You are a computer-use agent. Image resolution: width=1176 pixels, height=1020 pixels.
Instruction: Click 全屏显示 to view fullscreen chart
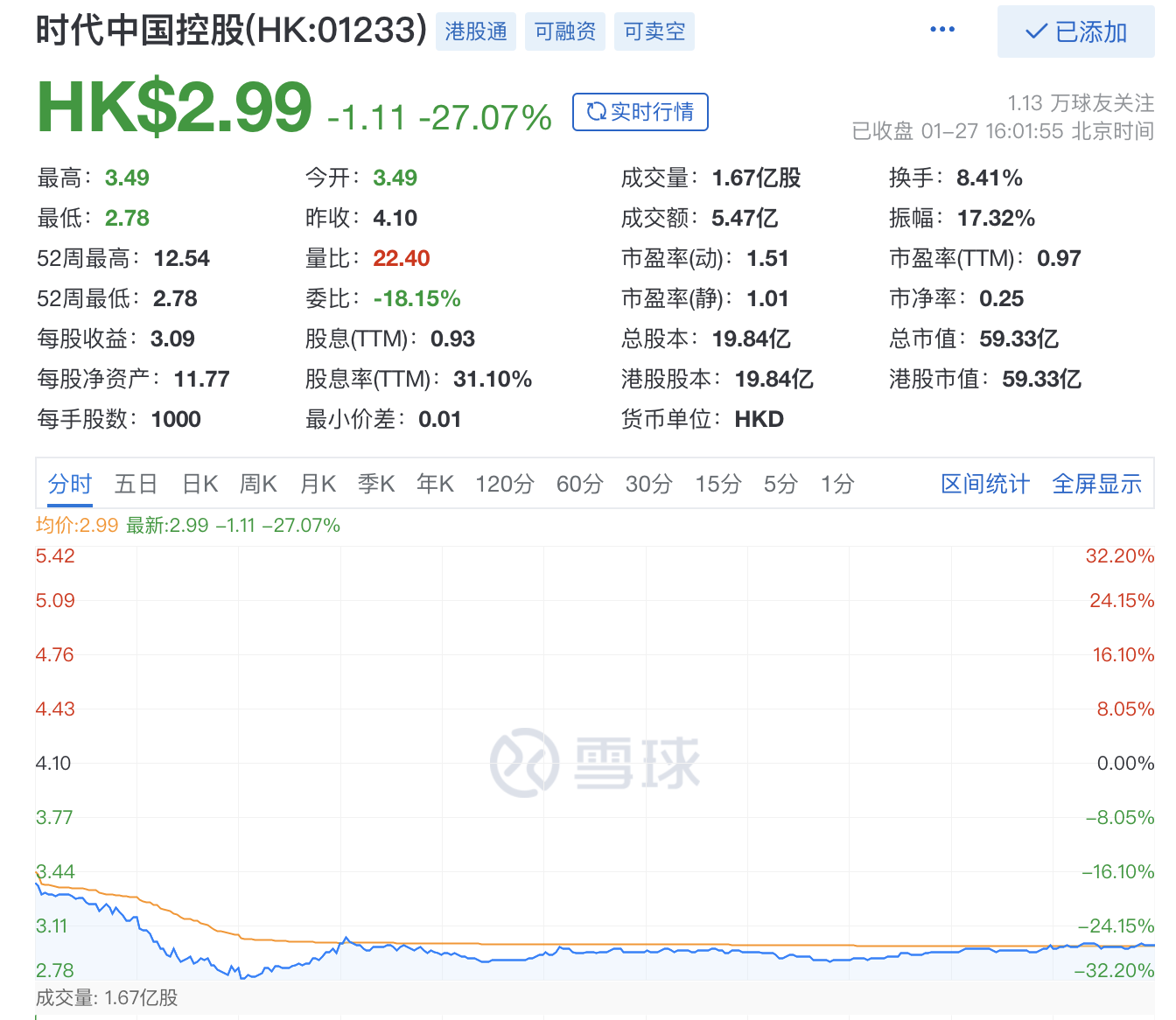(1096, 484)
